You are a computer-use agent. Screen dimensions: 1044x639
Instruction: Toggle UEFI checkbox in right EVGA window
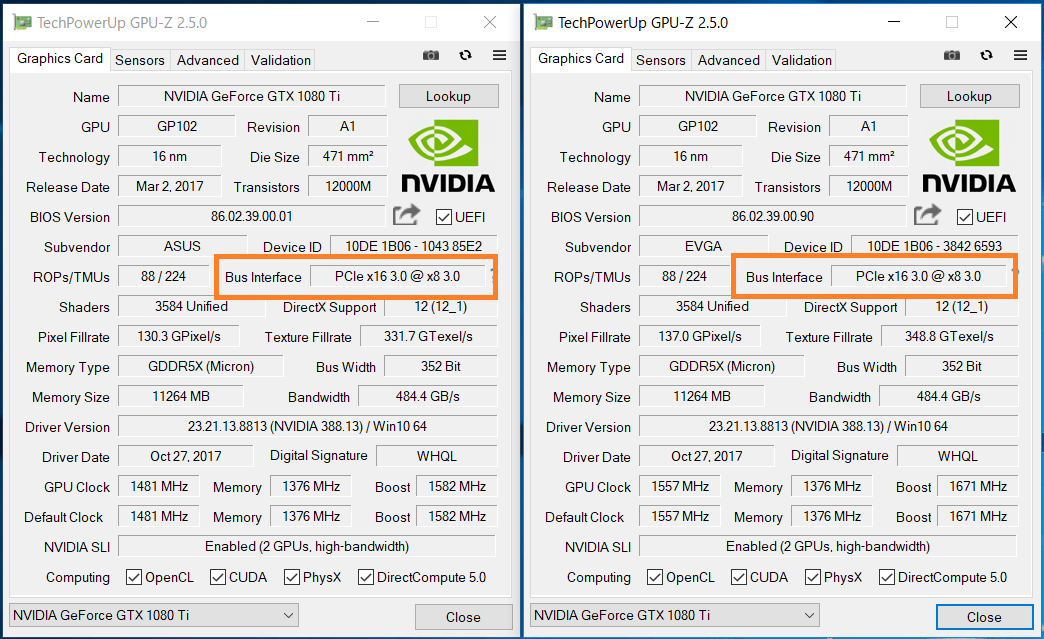[964, 217]
